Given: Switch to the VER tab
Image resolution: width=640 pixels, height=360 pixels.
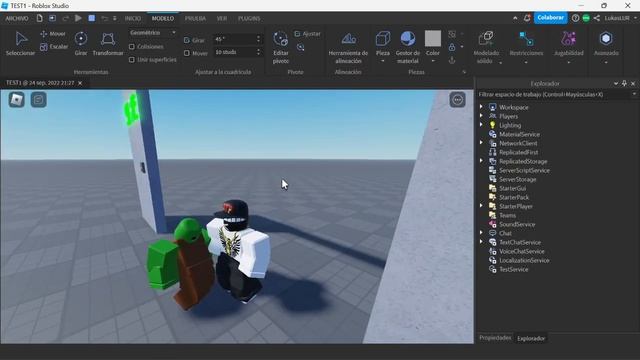Looking at the screenshot, I should (x=222, y=18).
